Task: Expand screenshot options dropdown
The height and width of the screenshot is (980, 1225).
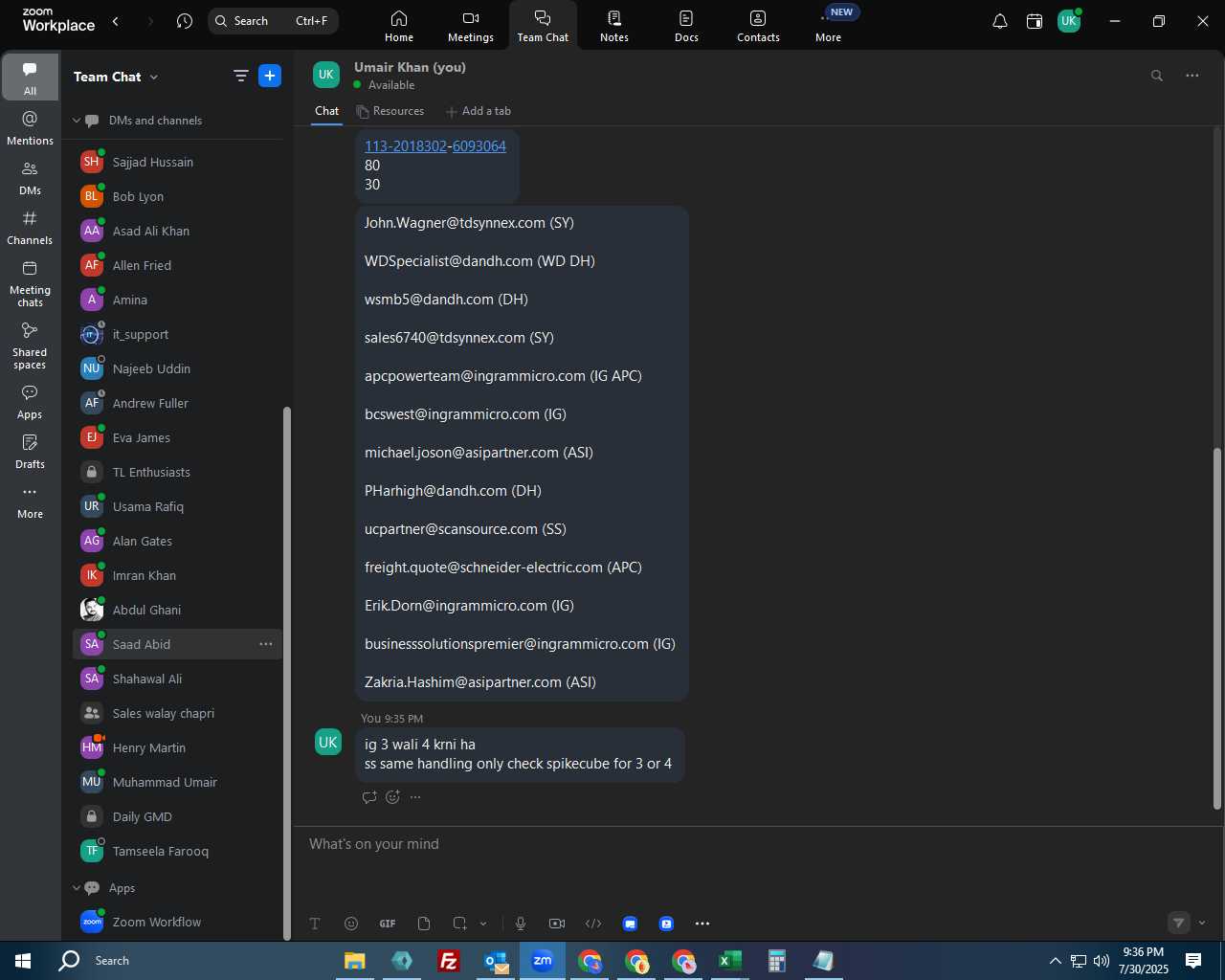Action: [x=483, y=924]
